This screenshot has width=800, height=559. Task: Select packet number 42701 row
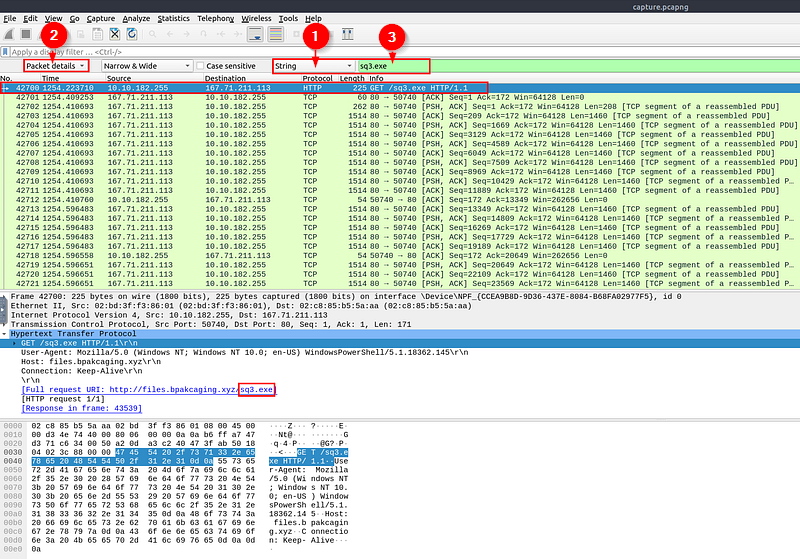400,97
